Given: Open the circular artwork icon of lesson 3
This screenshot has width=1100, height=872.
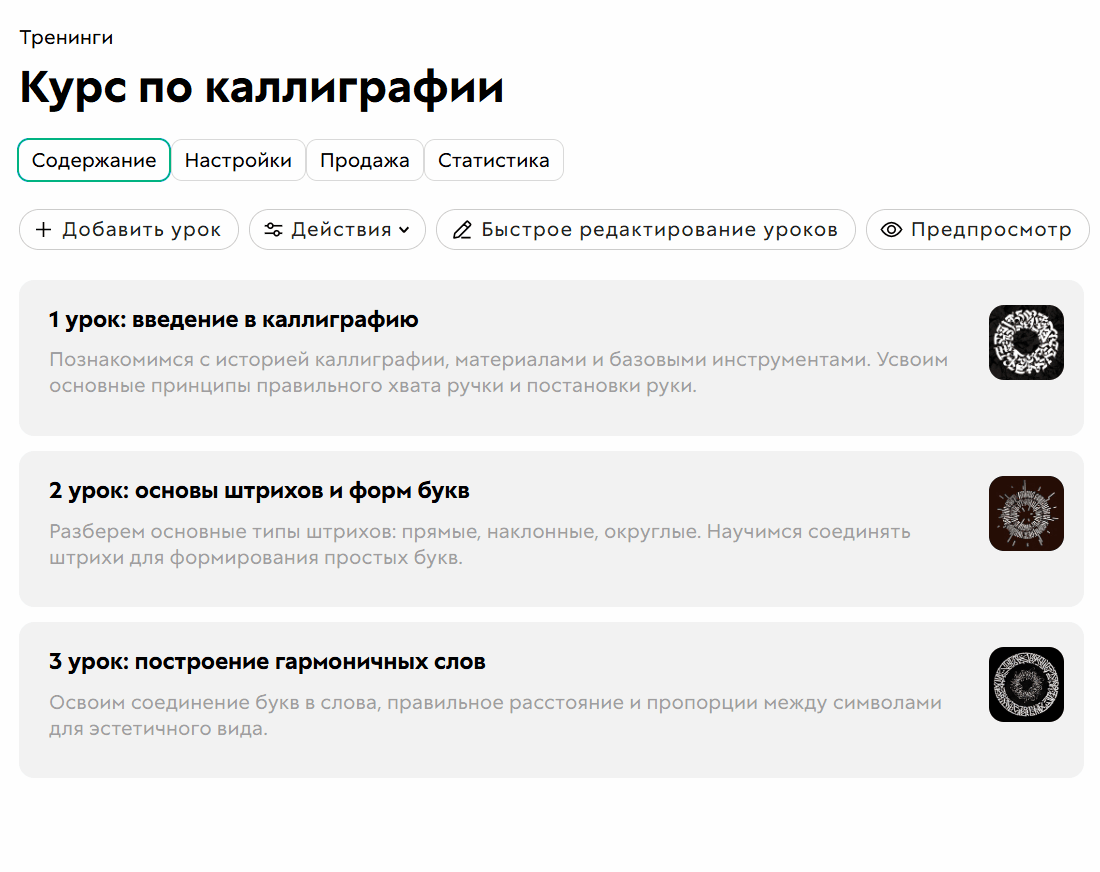Looking at the screenshot, I should coord(1026,684).
